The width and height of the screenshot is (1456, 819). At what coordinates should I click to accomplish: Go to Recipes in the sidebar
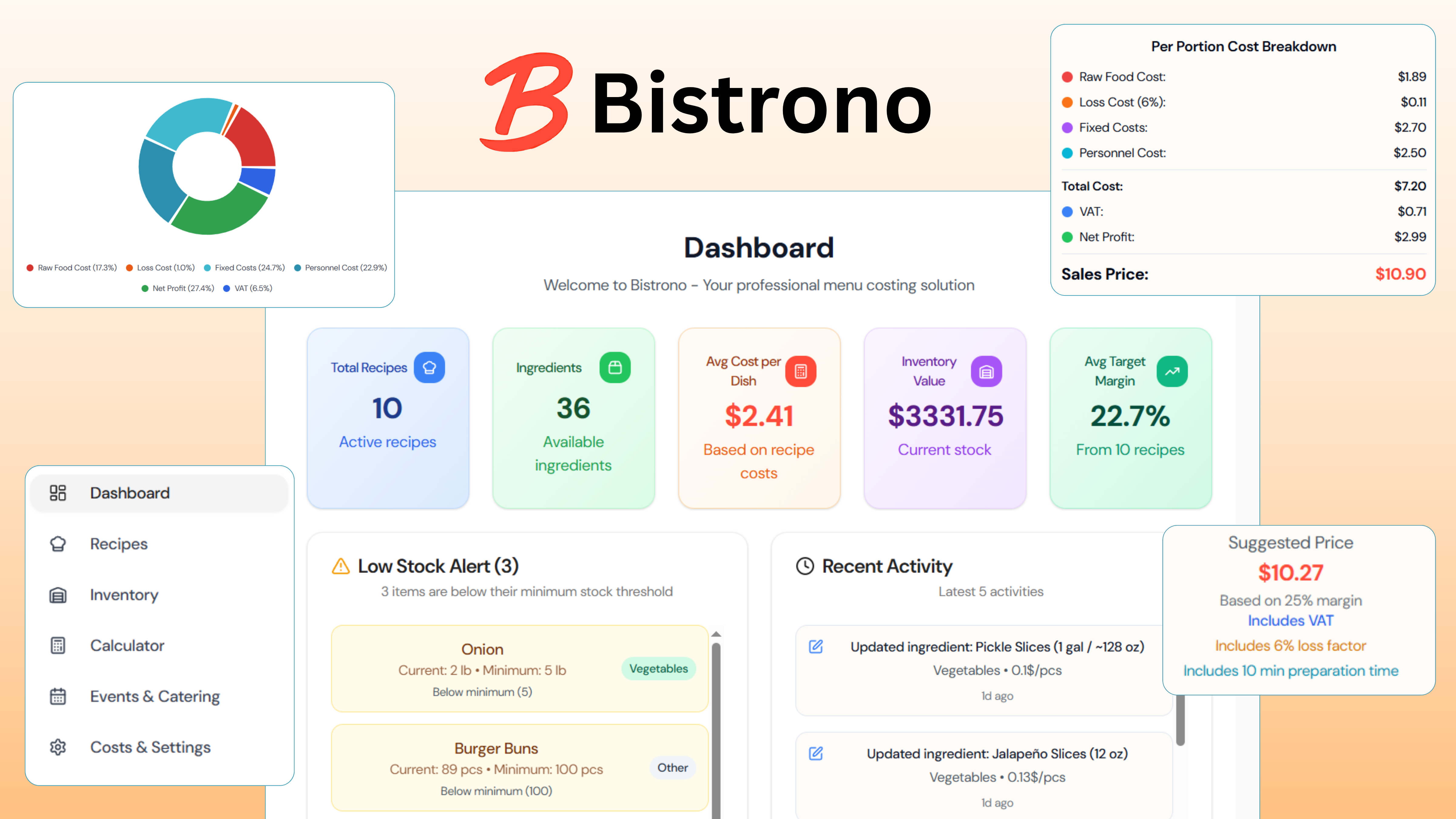pyautogui.click(x=119, y=544)
